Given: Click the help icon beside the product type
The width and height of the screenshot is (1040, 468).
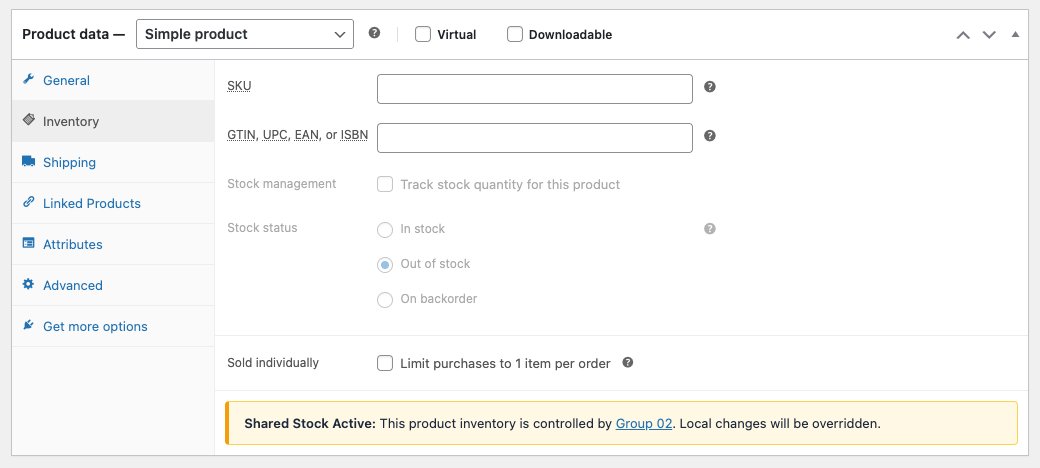Looking at the screenshot, I should [x=374, y=33].
